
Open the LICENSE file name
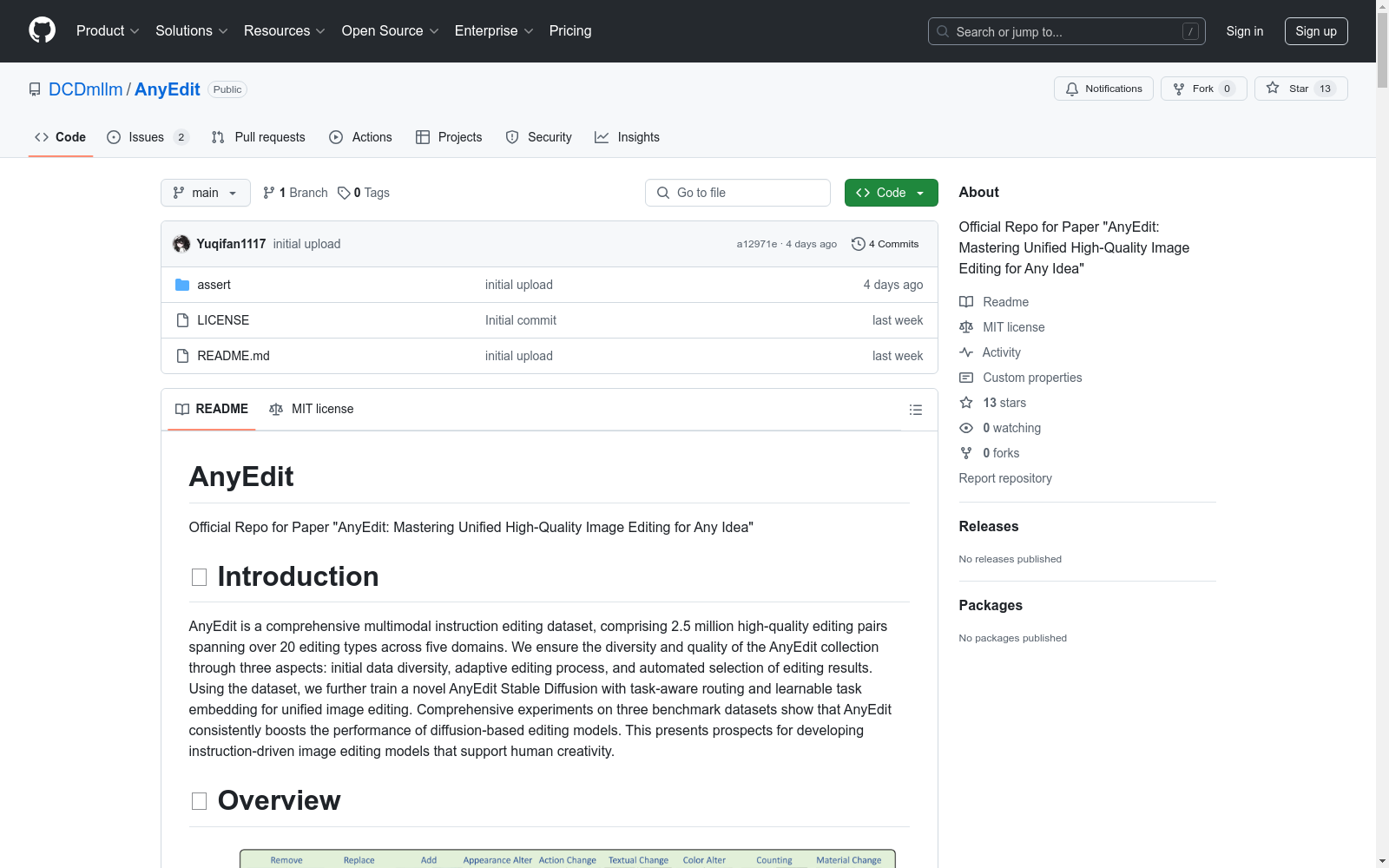pos(223,320)
